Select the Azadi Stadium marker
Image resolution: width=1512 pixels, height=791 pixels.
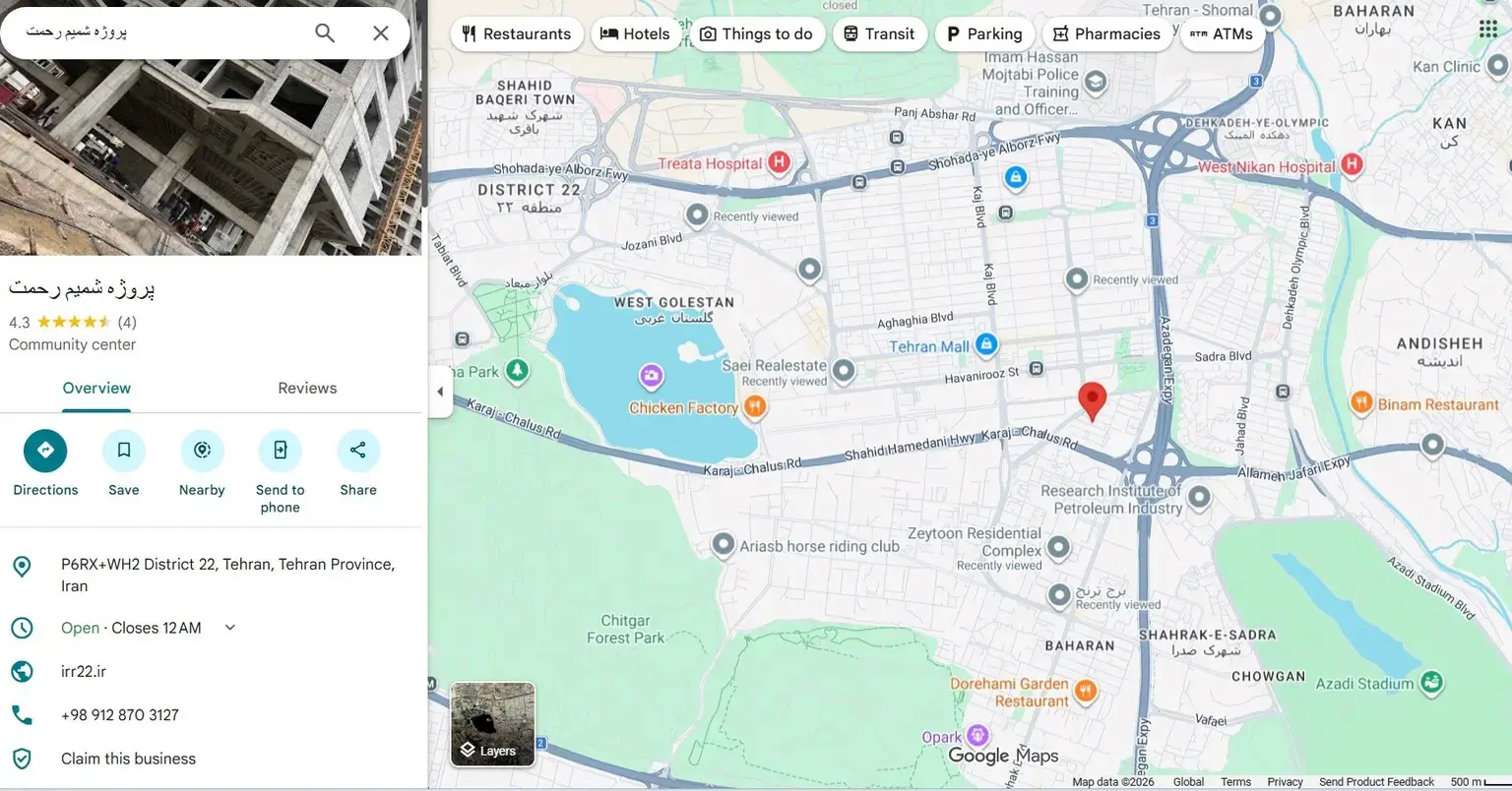coord(1432,682)
